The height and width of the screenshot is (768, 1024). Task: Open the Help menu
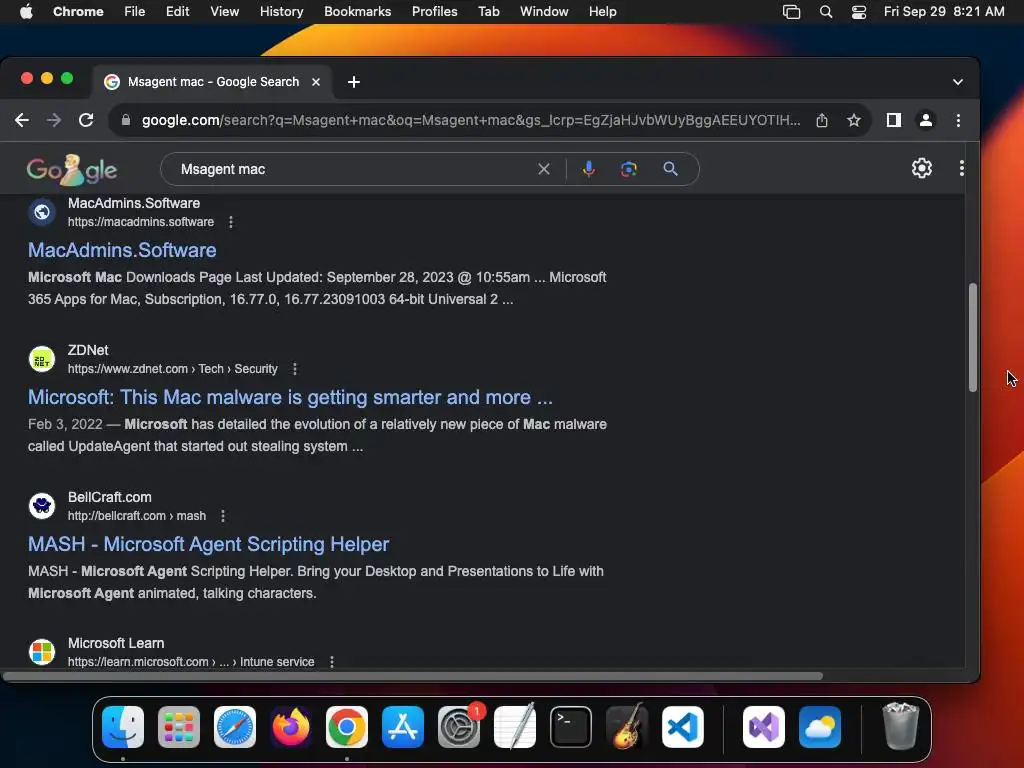click(602, 12)
